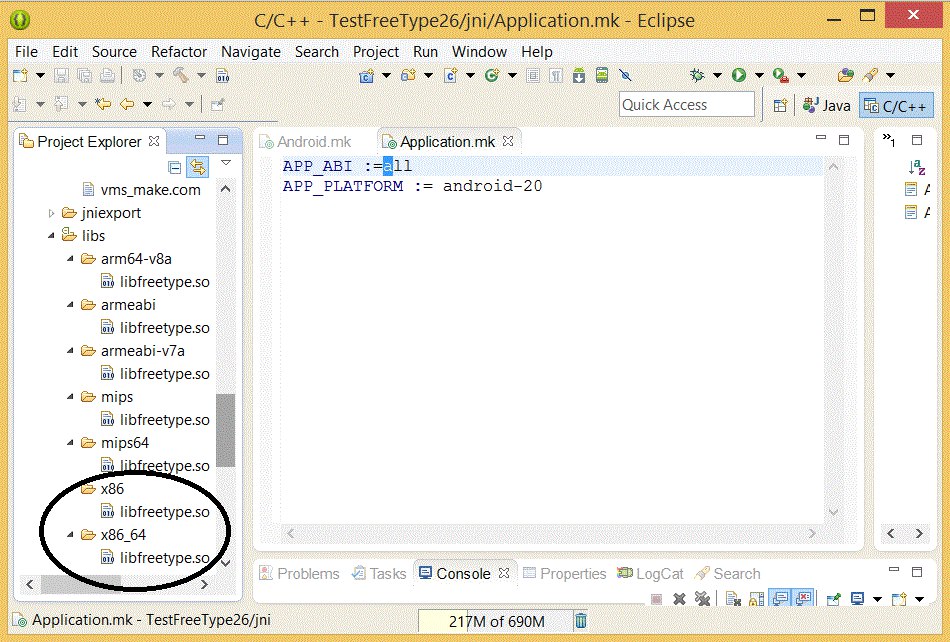Click the Clear Console icon
This screenshot has width=950, height=642.
[x=734, y=599]
